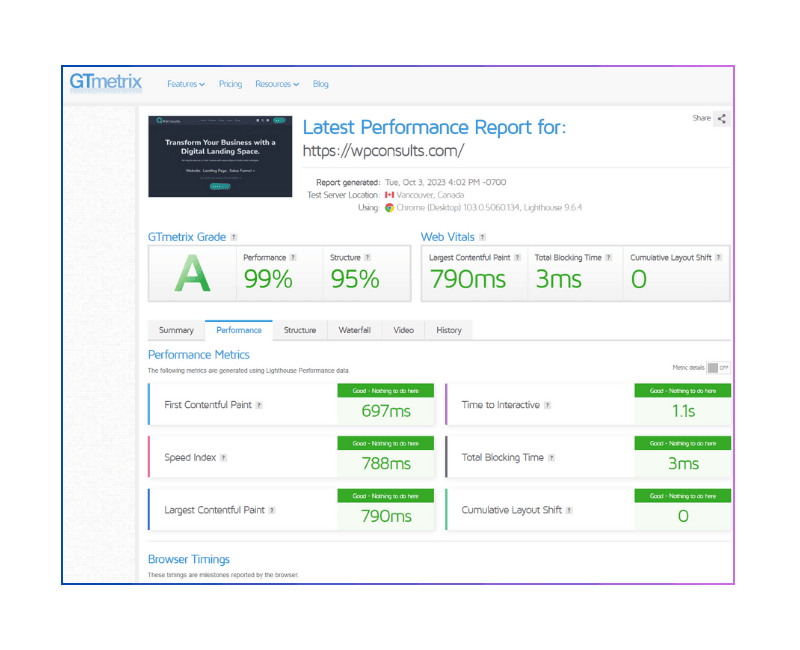Click the wpconsults.com site screenshot thumbnail
Image resolution: width=800 pixels, height=650 pixels.
point(220,156)
